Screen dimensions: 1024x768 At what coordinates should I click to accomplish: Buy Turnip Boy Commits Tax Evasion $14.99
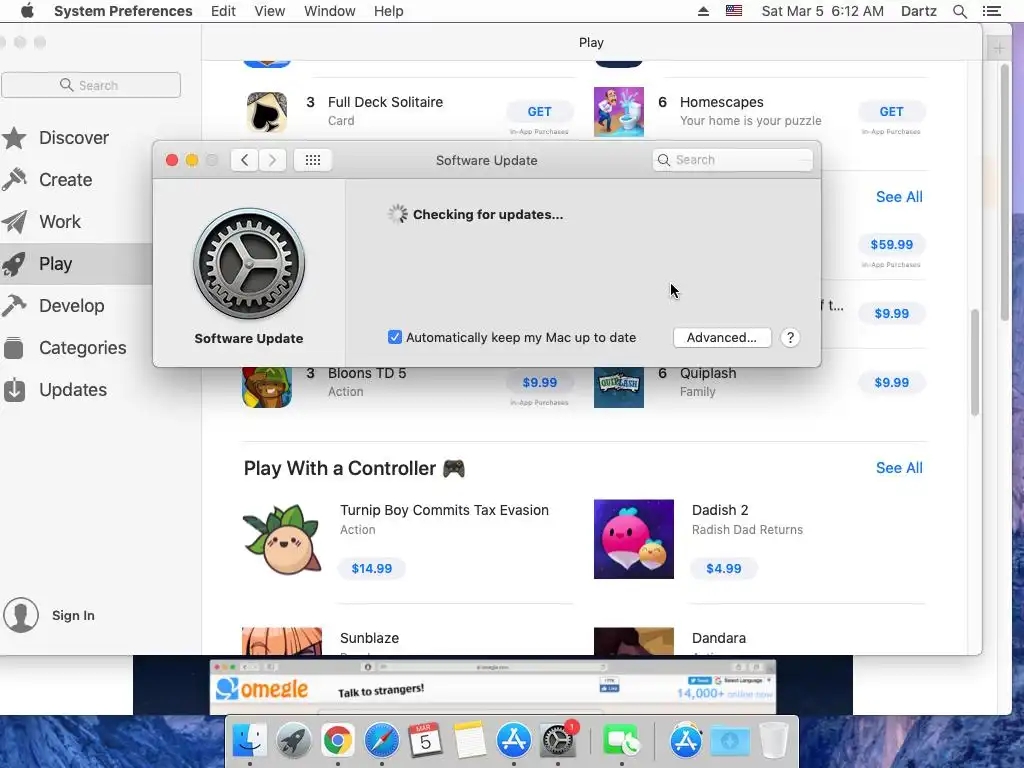tap(372, 568)
